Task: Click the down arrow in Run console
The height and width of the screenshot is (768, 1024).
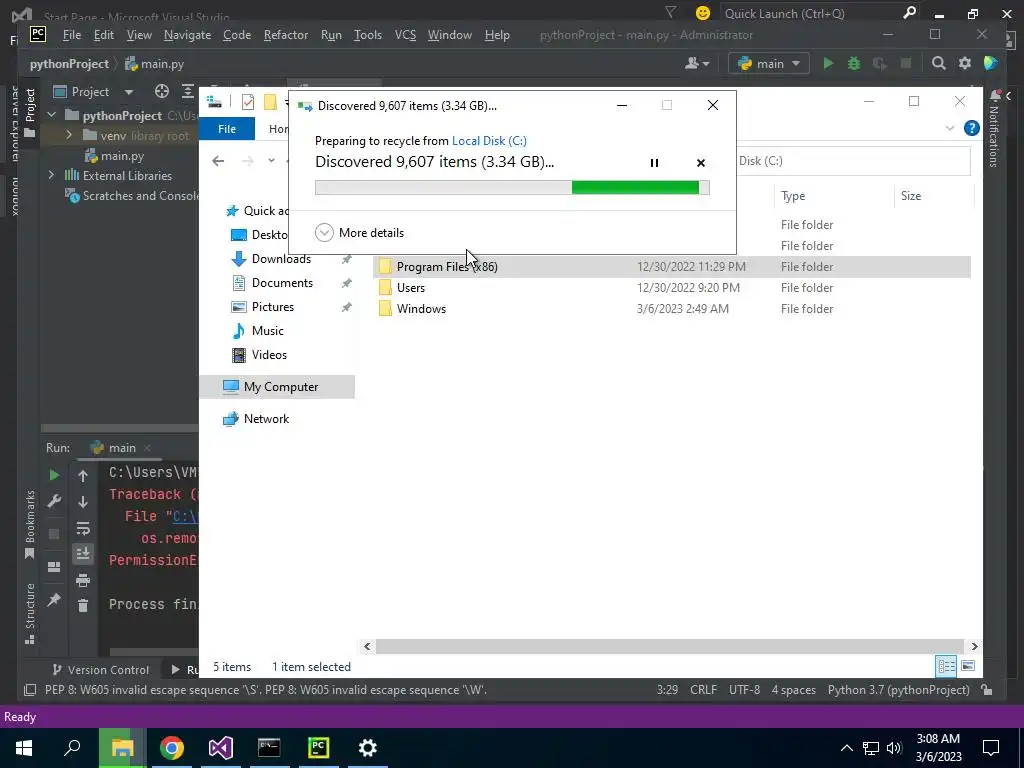Action: coord(83,502)
